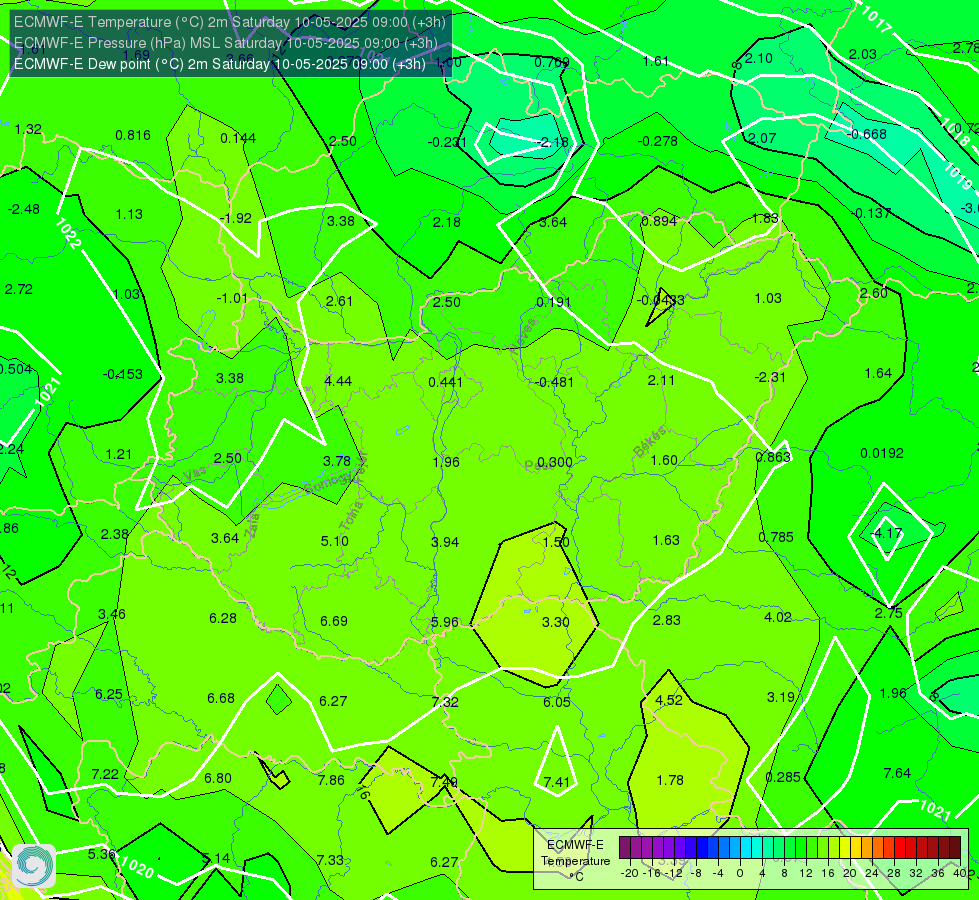
Task: Click the dew point value 6.80
Action: pyautogui.click(x=218, y=779)
